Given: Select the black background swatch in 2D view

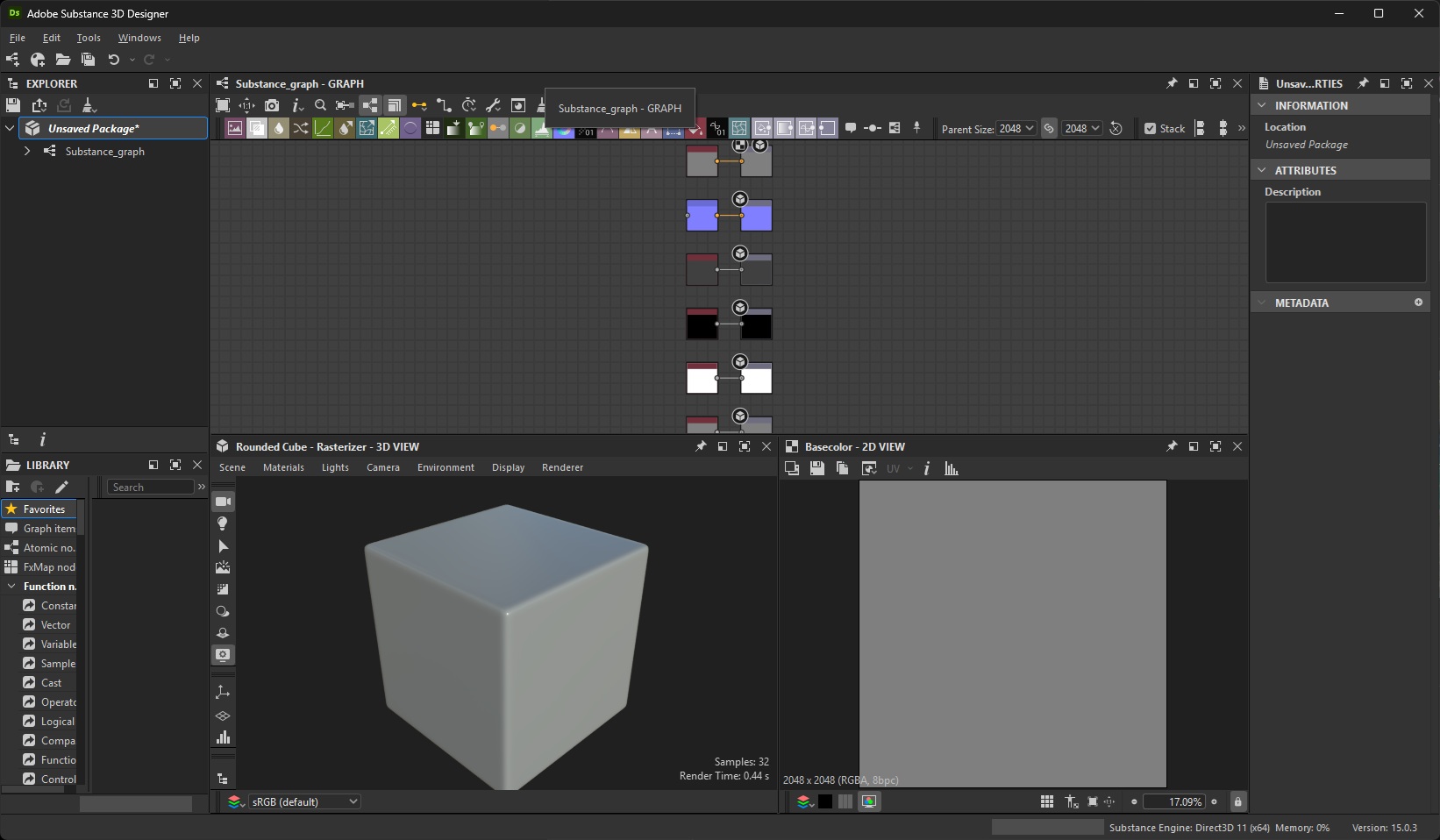Looking at the screenshot, I should pyautogui.click(x=825, y=801).
